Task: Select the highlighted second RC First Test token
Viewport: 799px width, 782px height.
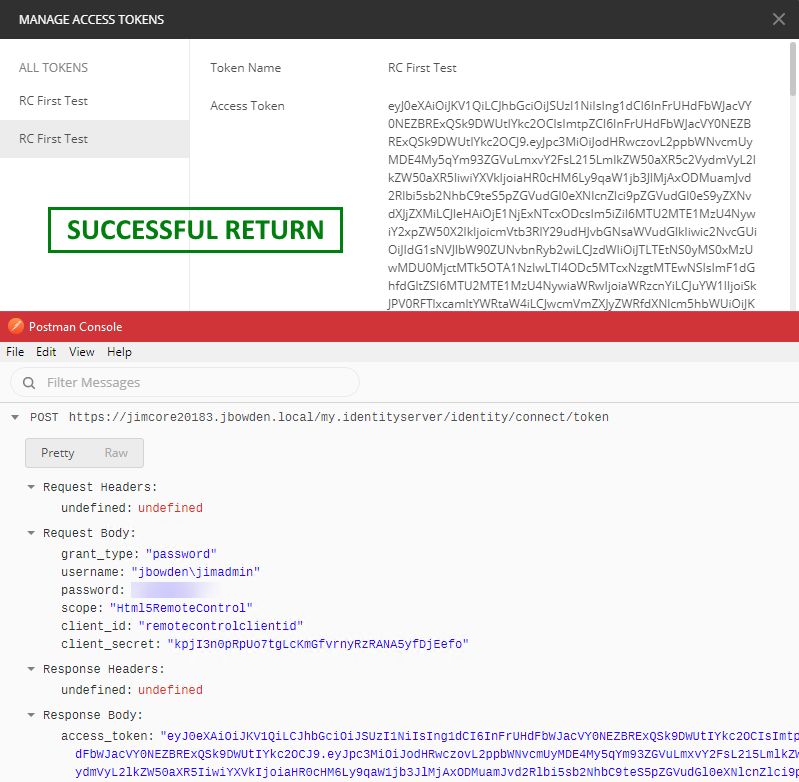Action: [54, 139]
